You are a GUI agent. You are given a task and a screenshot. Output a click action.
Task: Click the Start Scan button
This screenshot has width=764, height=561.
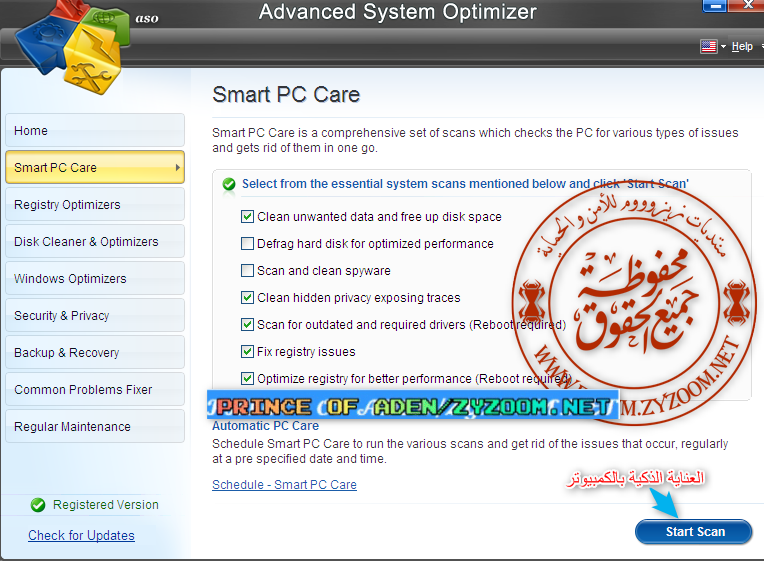pos(694,531)
